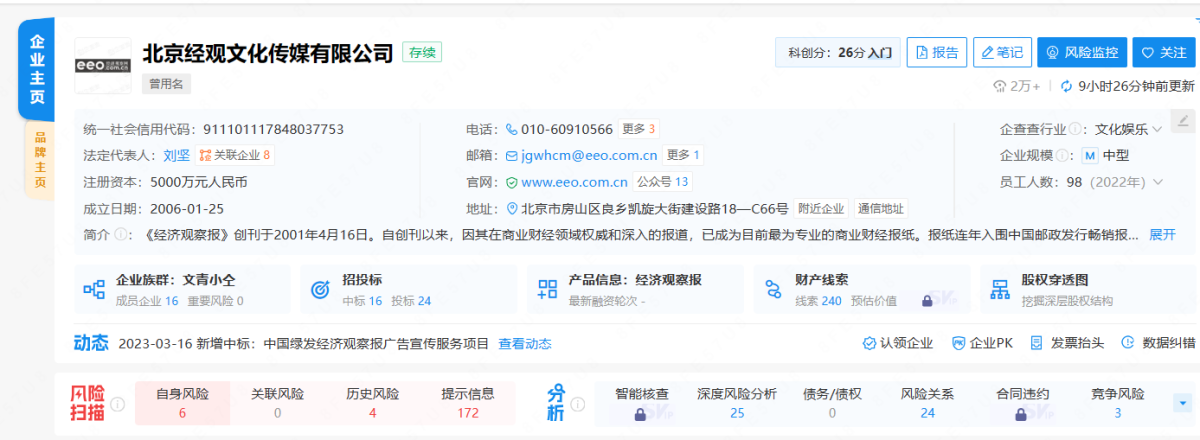The width and height of the screenshot is (1200, 440).
Task: Open 智能核查 locked analysis
Action: tap(641, 402)
